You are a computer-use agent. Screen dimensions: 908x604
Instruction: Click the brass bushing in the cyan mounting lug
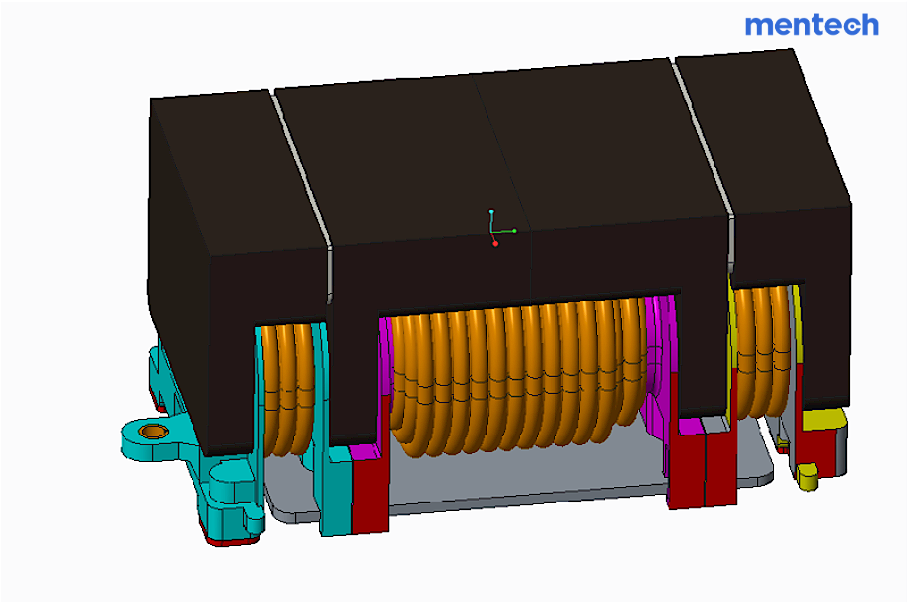[153, 432]
